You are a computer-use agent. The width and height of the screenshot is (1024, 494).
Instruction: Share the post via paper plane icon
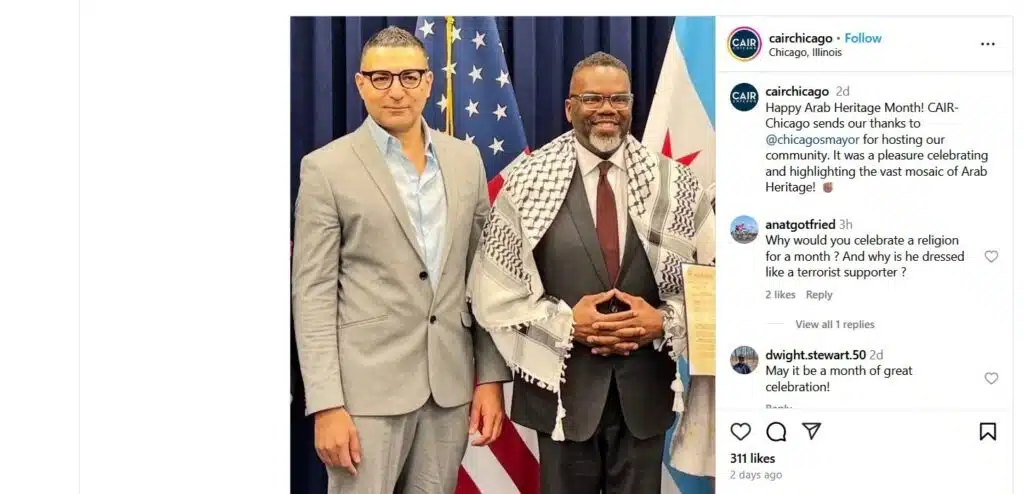point(811,431)
